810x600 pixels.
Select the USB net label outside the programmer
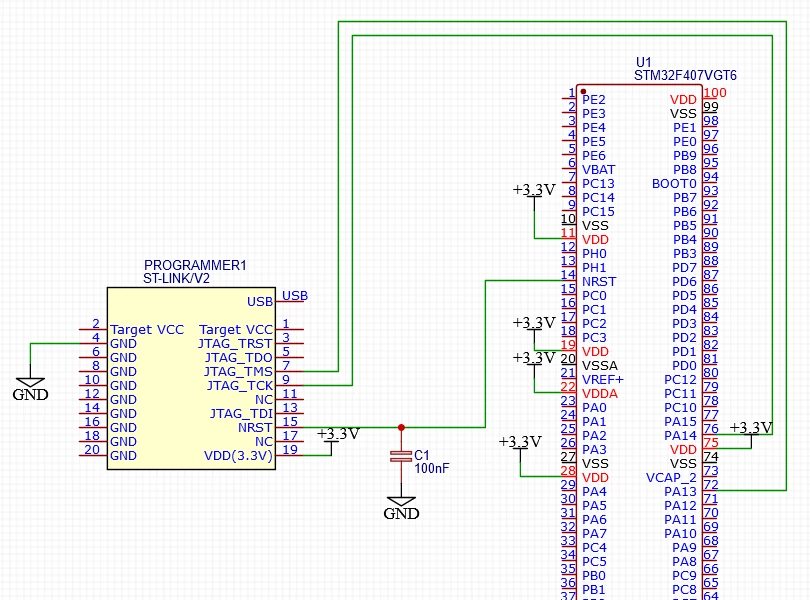point(295,296)
